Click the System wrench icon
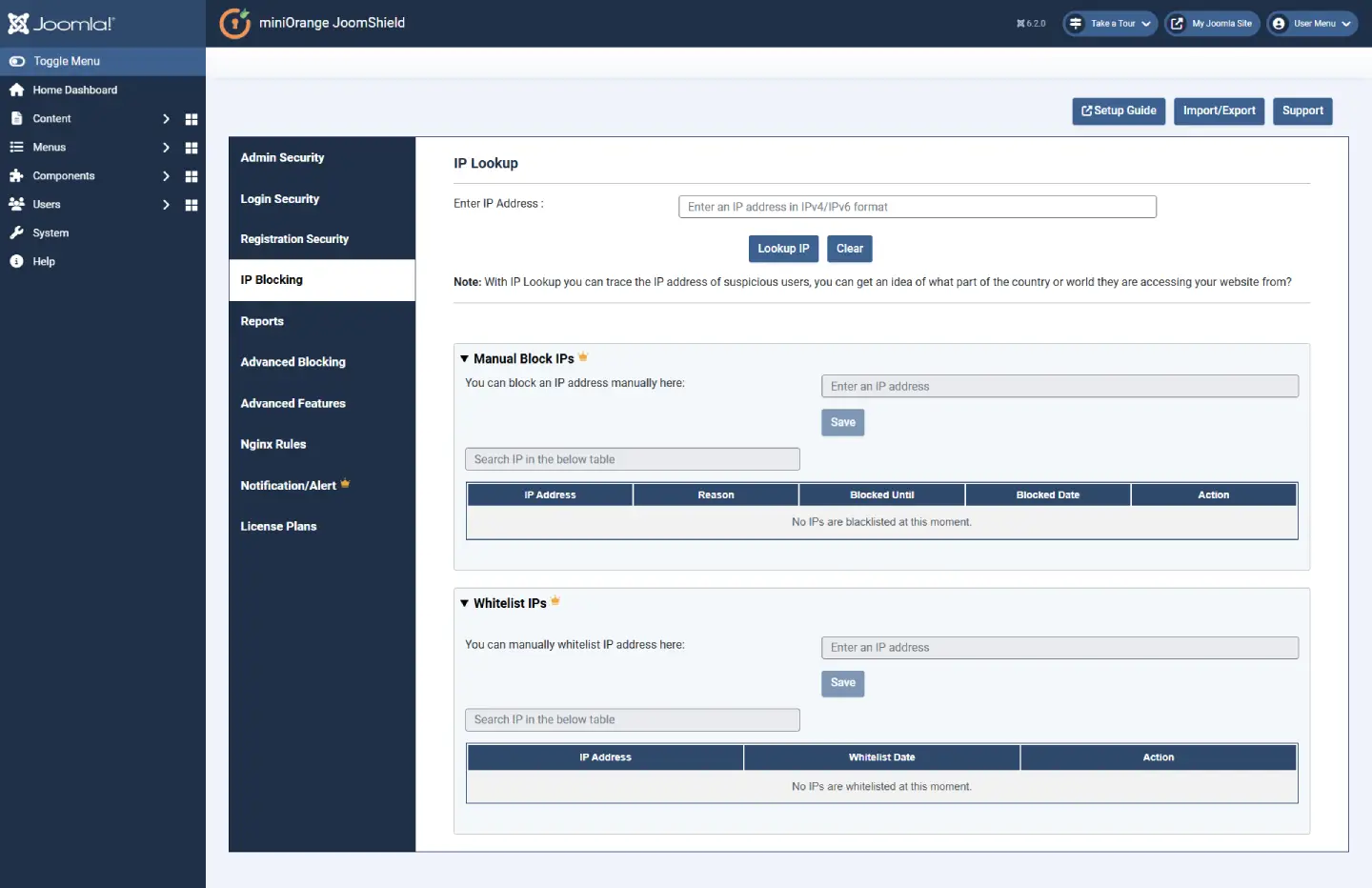This screenshot has height=888, width=1372. pyautogui.click(x=16, y=232)
